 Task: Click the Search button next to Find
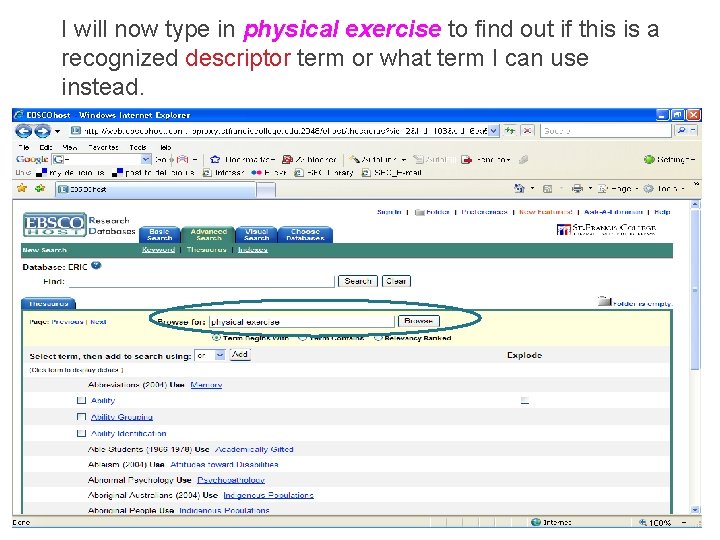pyautogui.click(x=358, y=281)
